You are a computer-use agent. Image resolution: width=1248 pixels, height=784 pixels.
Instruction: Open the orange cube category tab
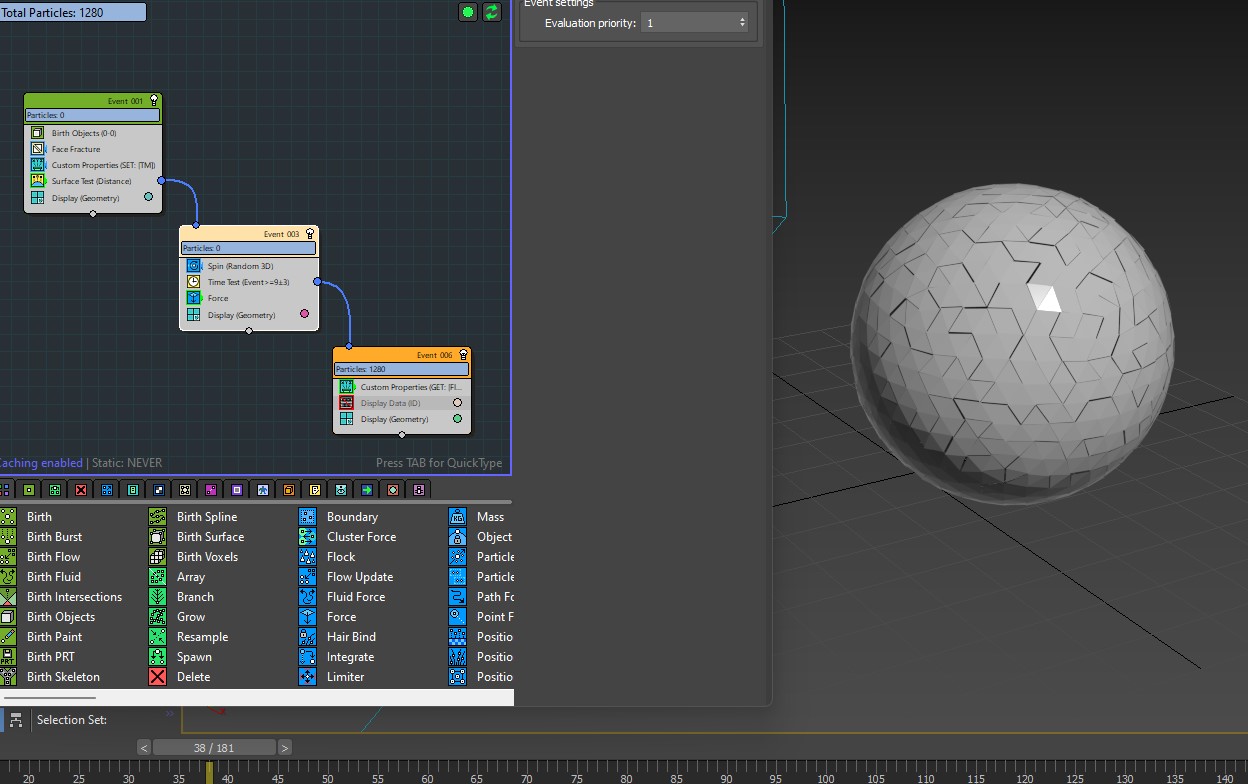coord(289,490)
